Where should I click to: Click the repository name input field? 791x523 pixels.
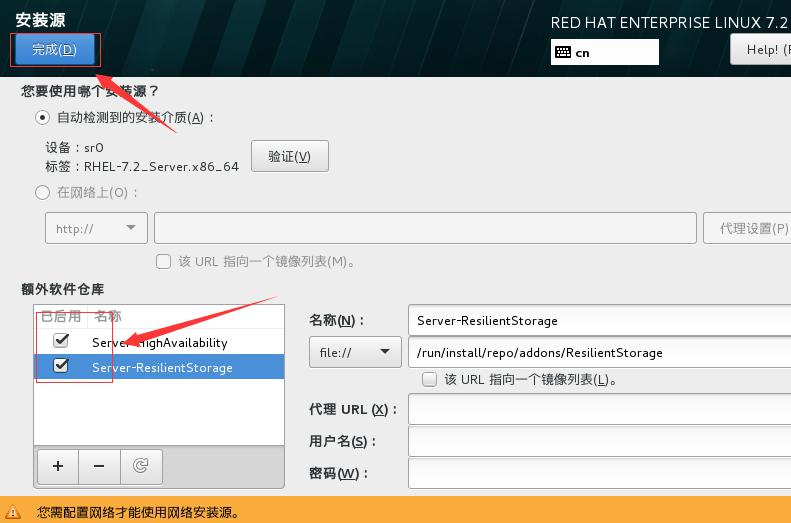599,320
